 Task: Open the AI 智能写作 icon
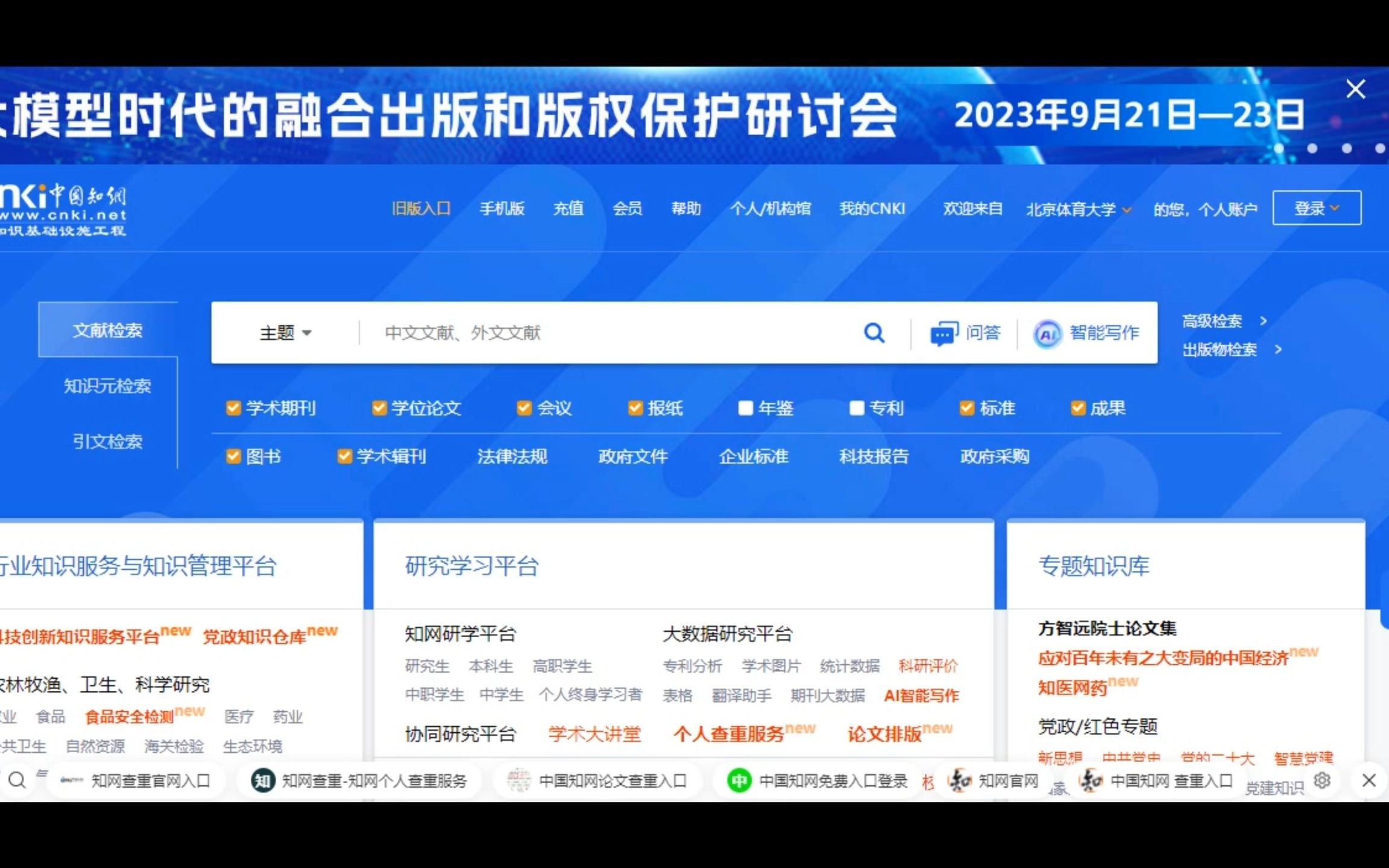click(x=1047, y=333)
